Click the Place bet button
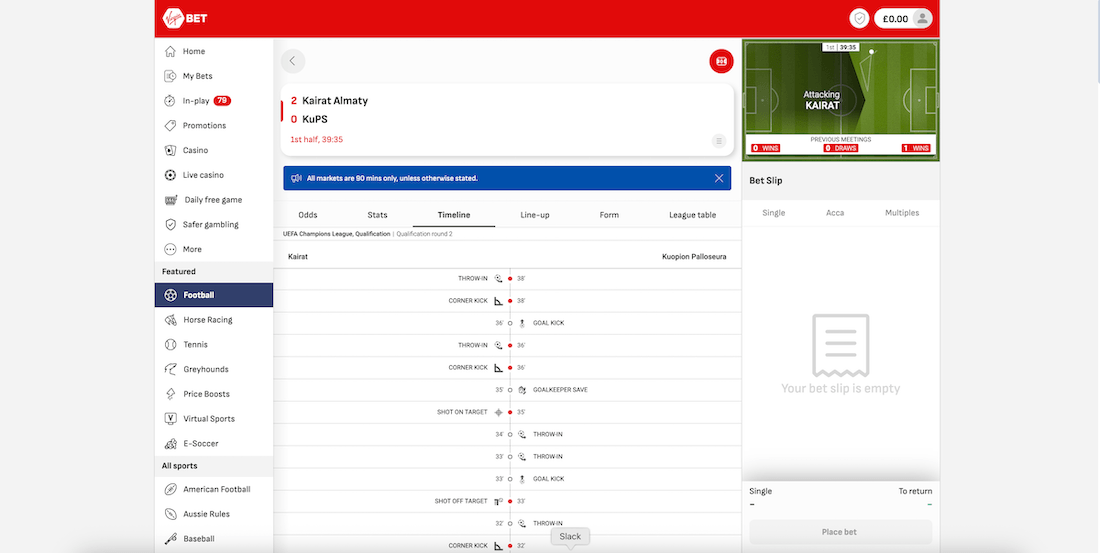The width and height of the screenshot is (1100, 553). 840,532
